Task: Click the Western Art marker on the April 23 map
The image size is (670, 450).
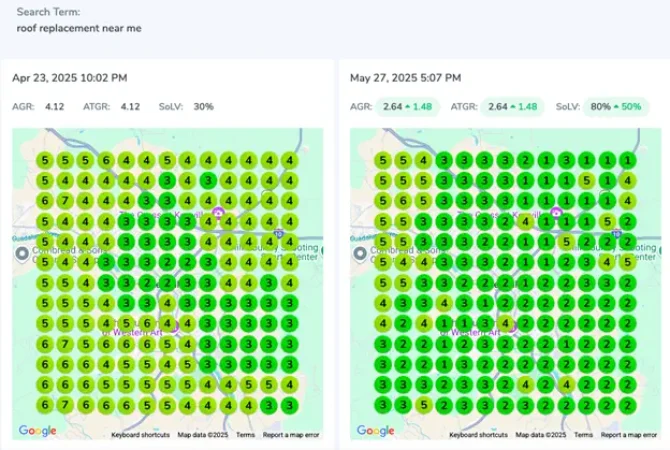Action: pos(175,328)
